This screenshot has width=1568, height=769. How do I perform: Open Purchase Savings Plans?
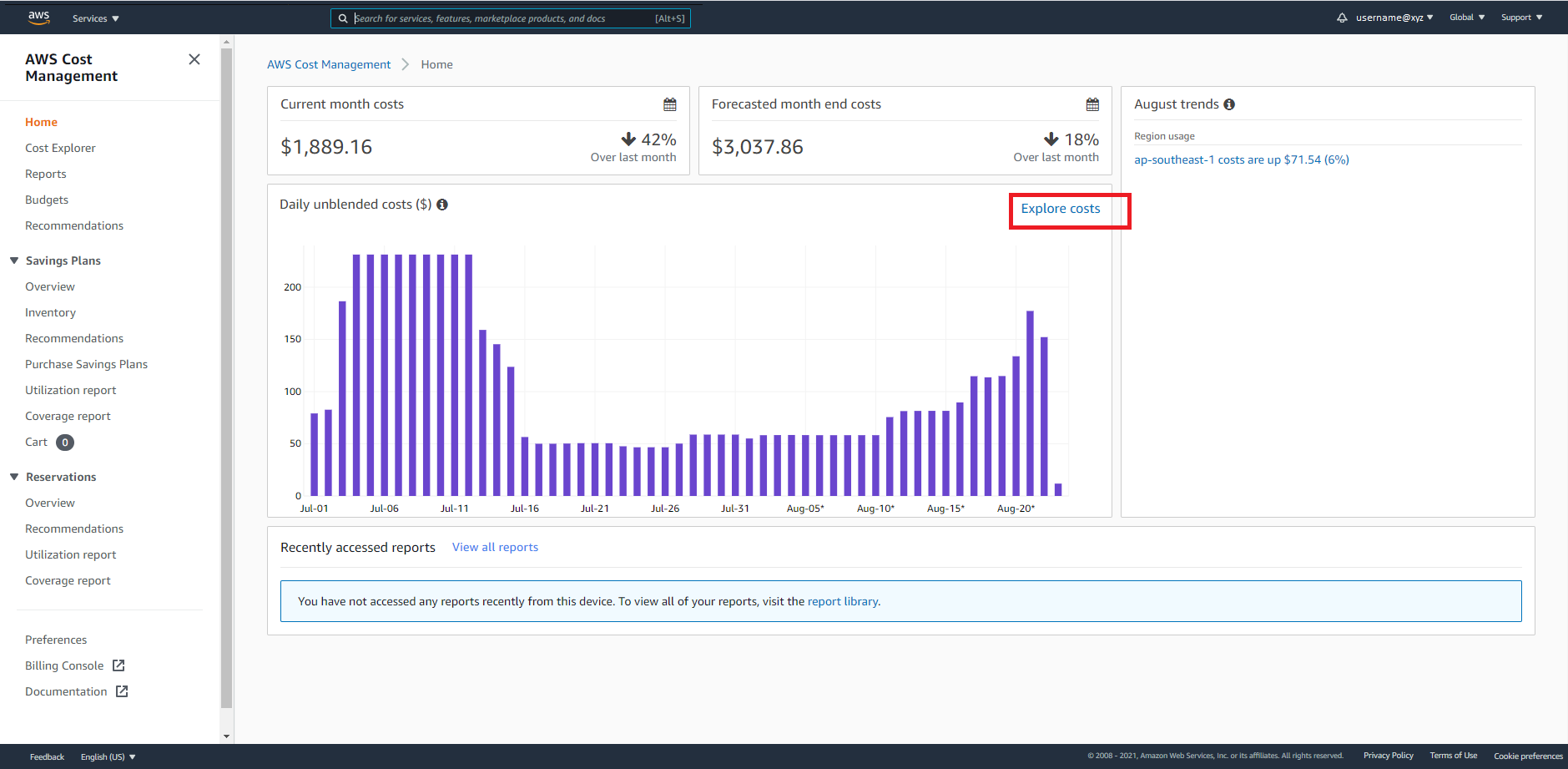(x=86, y=364)
